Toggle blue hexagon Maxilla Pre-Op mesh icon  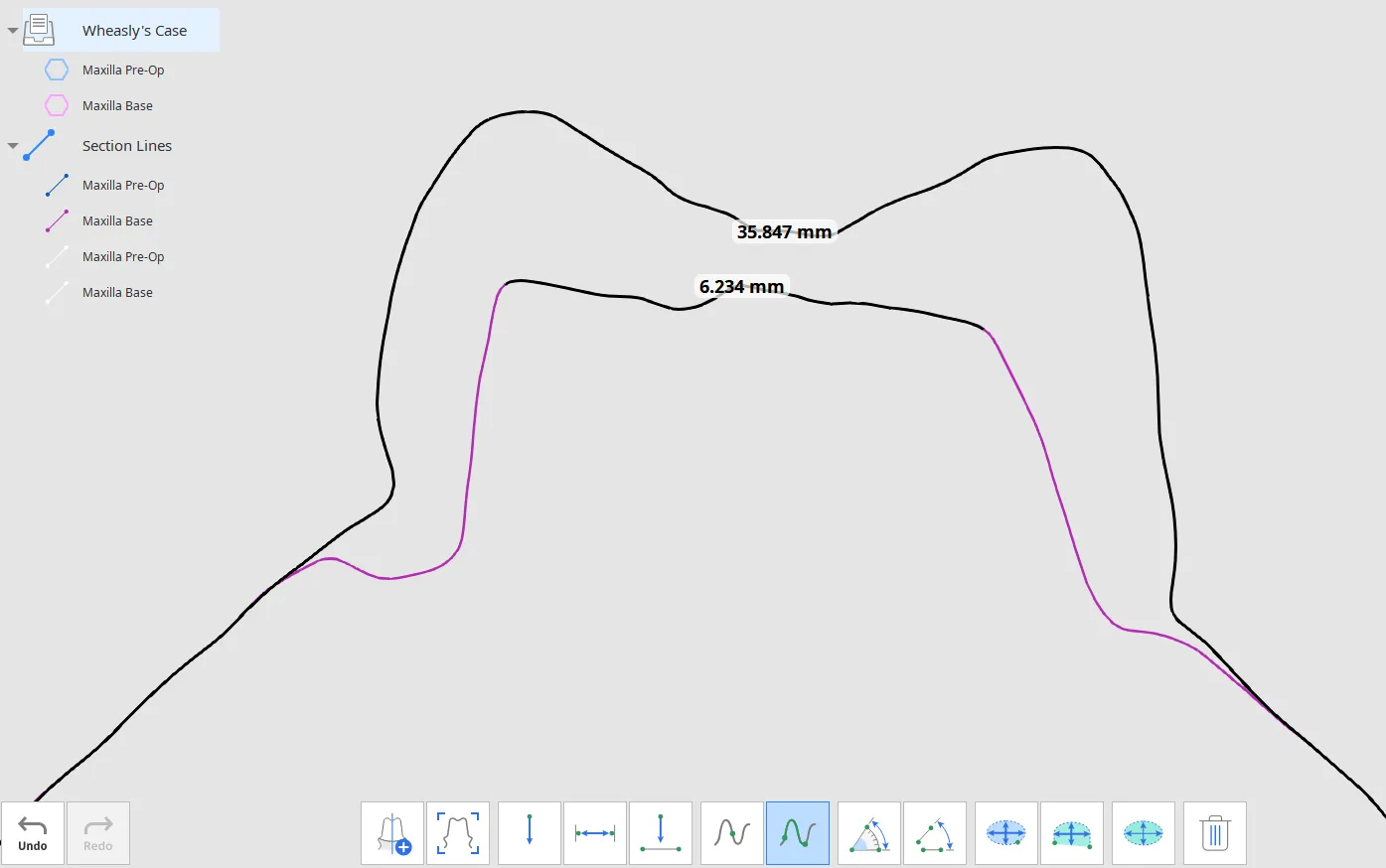click(57, 70)
